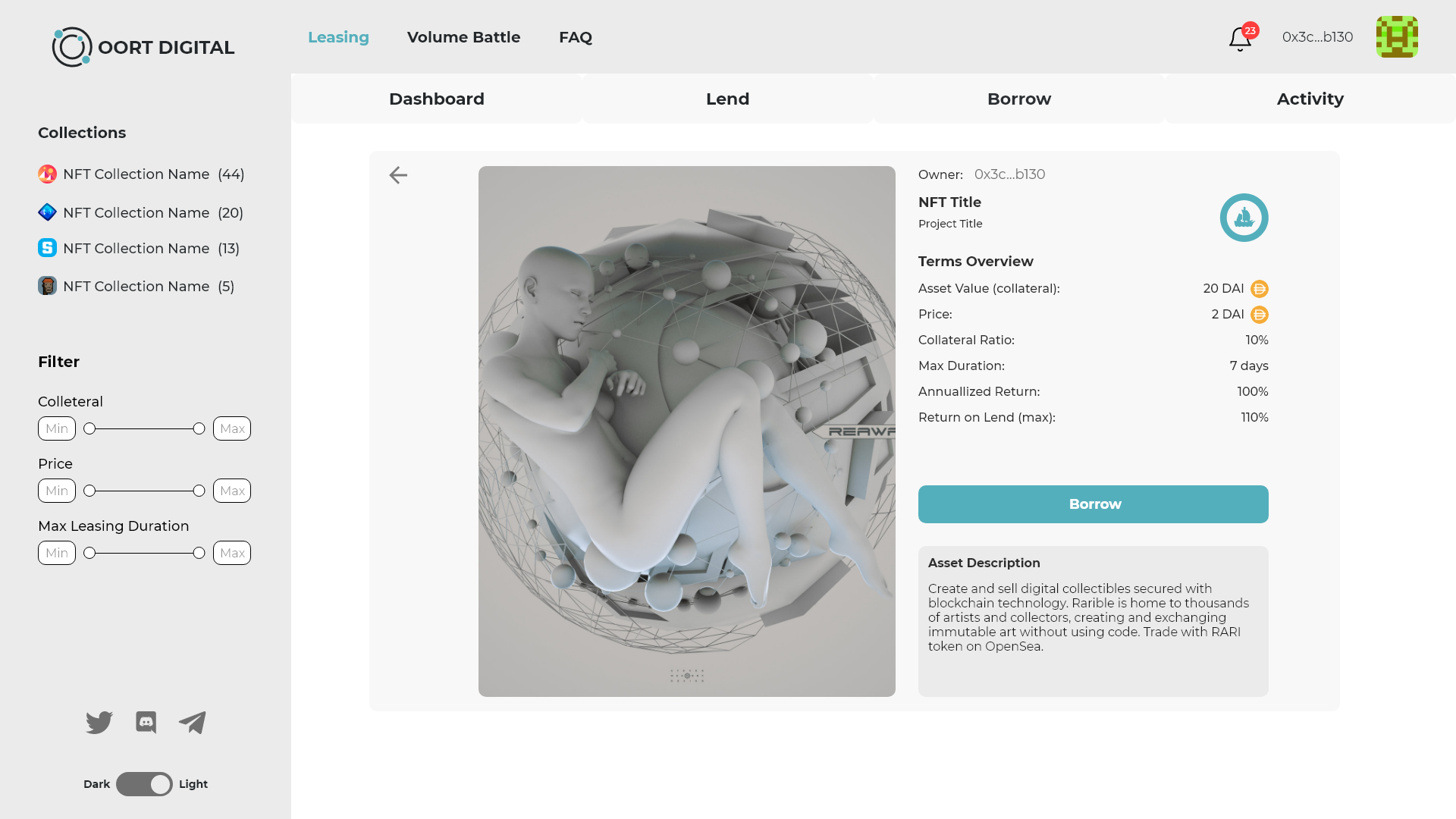Click the Dark label by the theme switch

click(96, 784)
